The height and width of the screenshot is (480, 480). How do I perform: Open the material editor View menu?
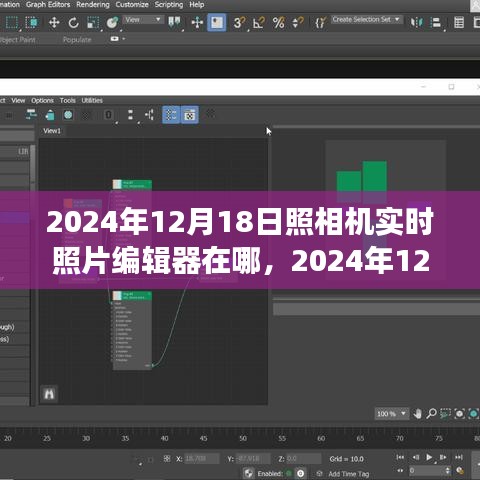coord(18,100)
